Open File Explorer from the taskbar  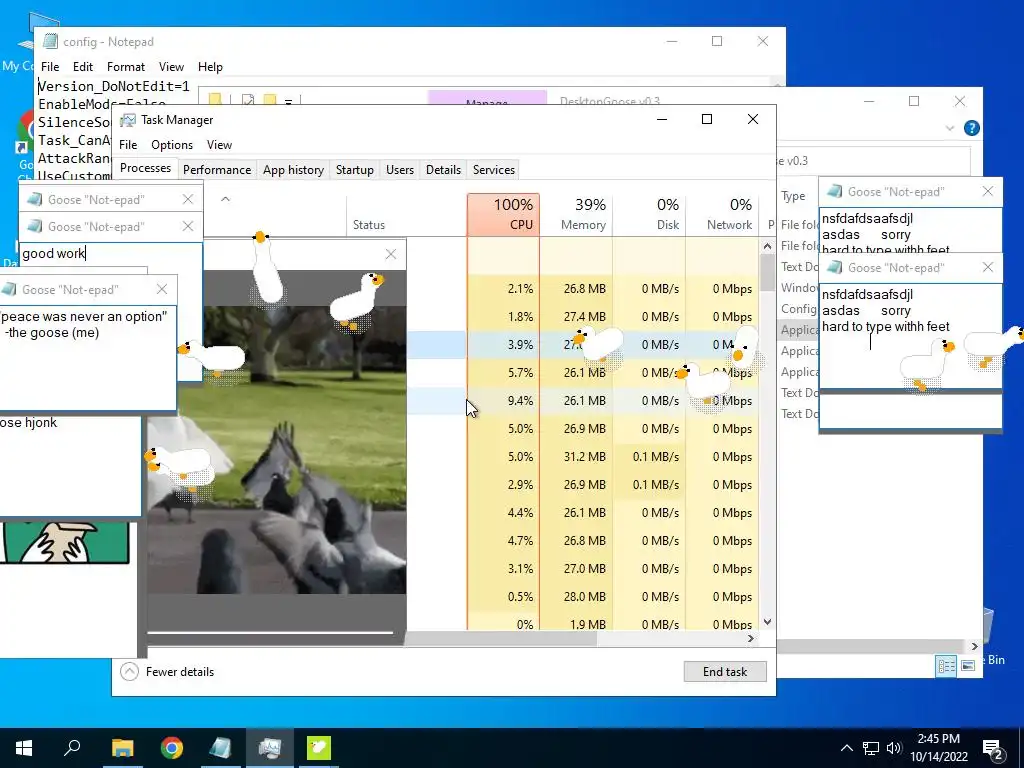[122, 748]
